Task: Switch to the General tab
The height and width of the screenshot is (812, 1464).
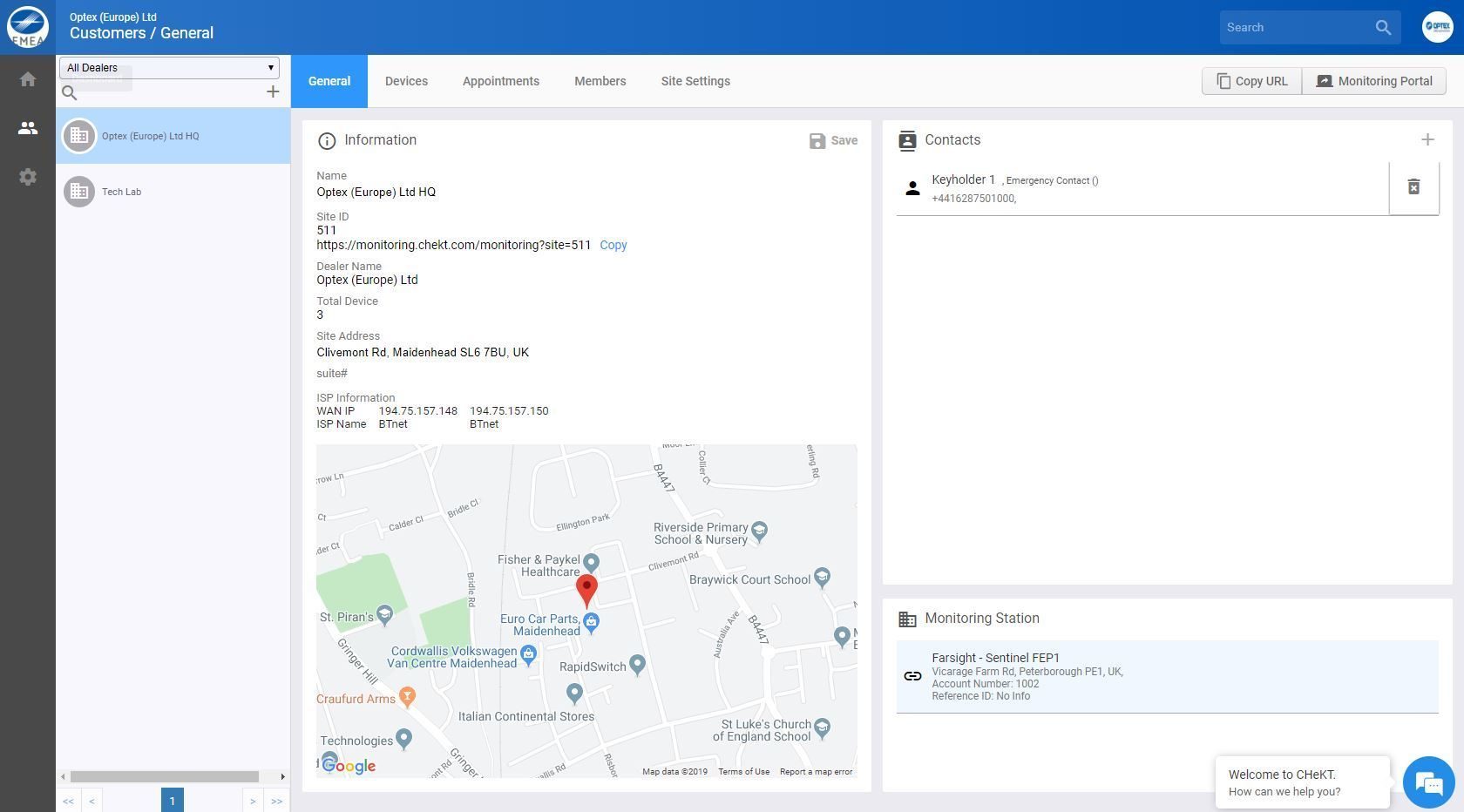Action: click(x=329, y=81)
